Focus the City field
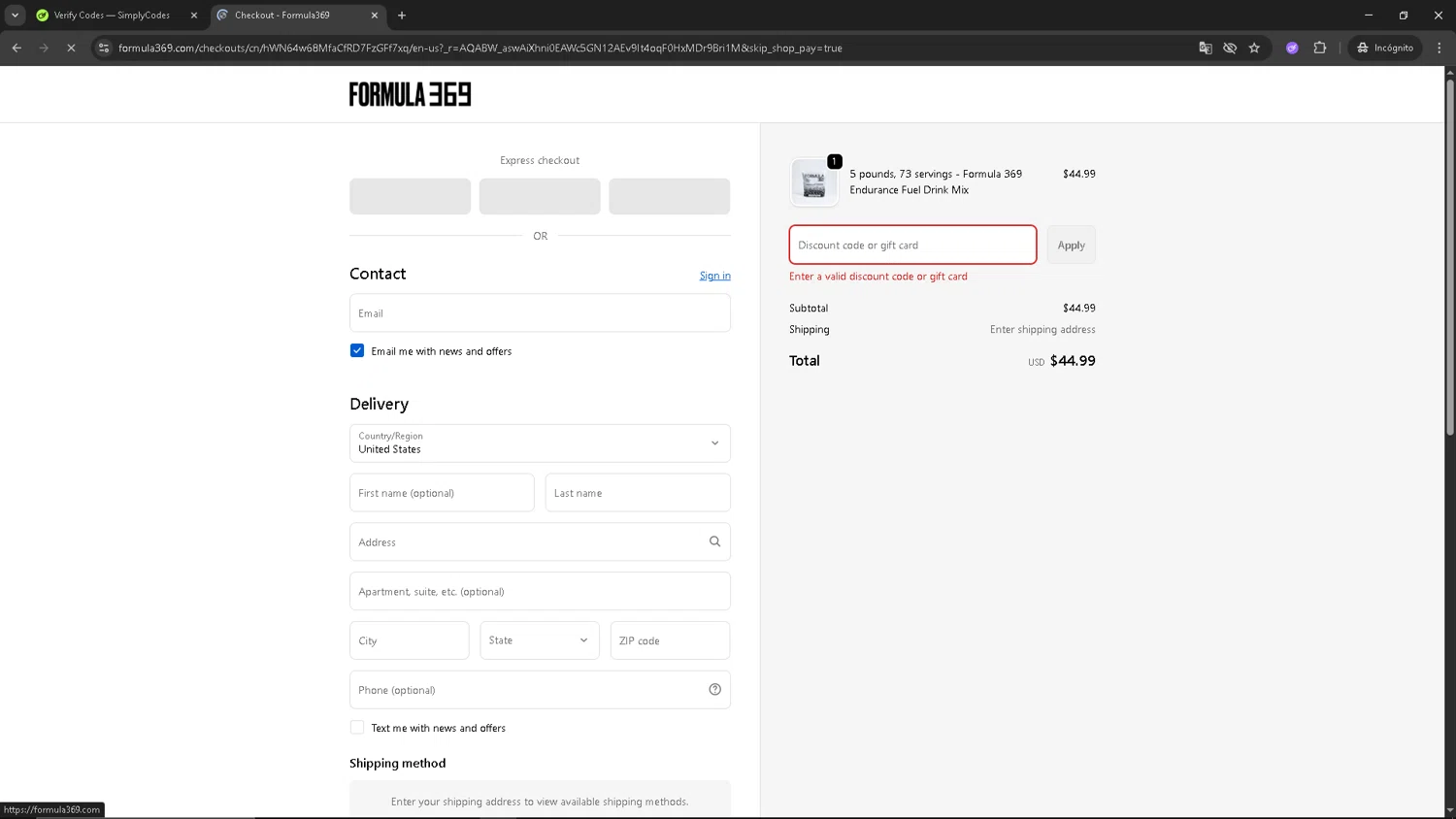Image resolution: width=1456 pixels, height=819 pixels. tap(410, 640)
